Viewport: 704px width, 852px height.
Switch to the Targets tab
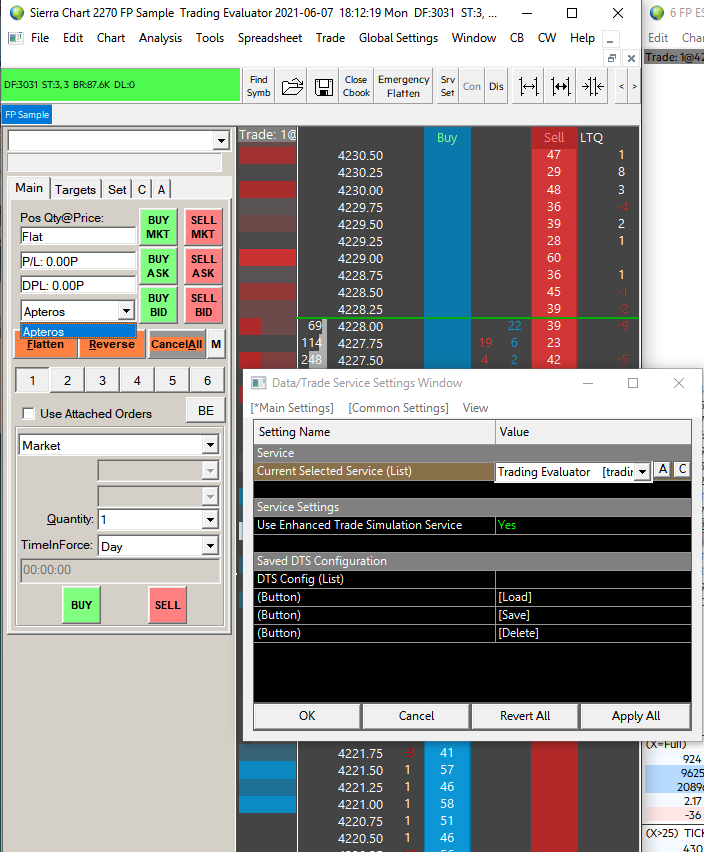click(75, 190)
